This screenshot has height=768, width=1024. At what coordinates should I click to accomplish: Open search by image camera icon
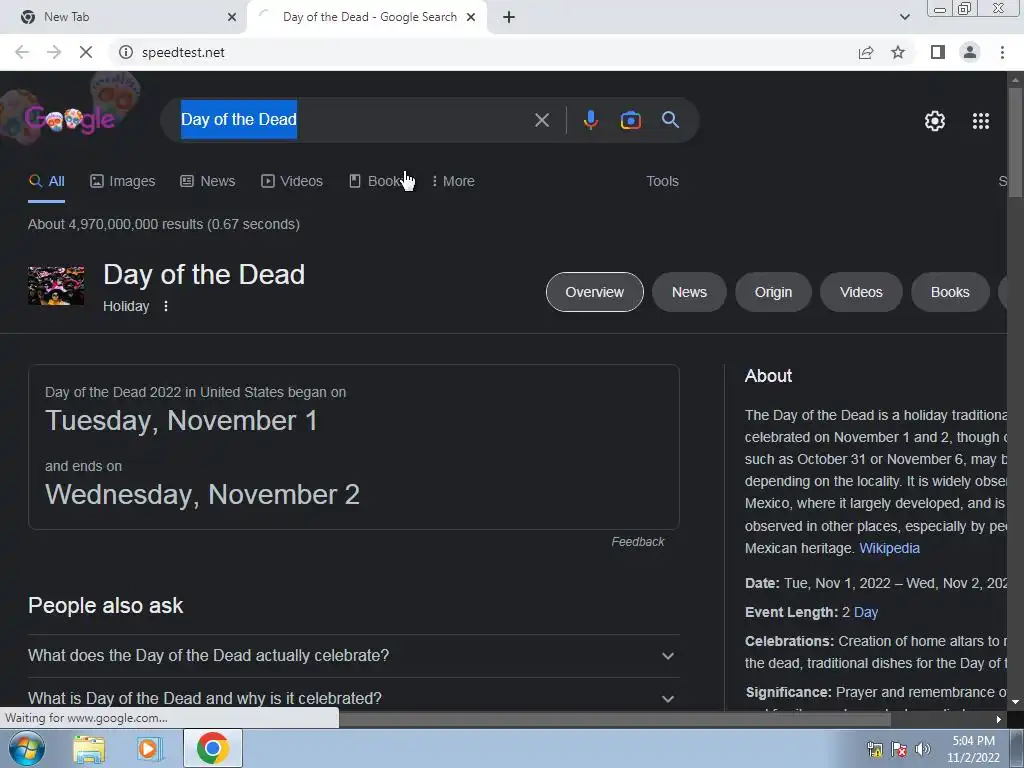pos(630,120)
